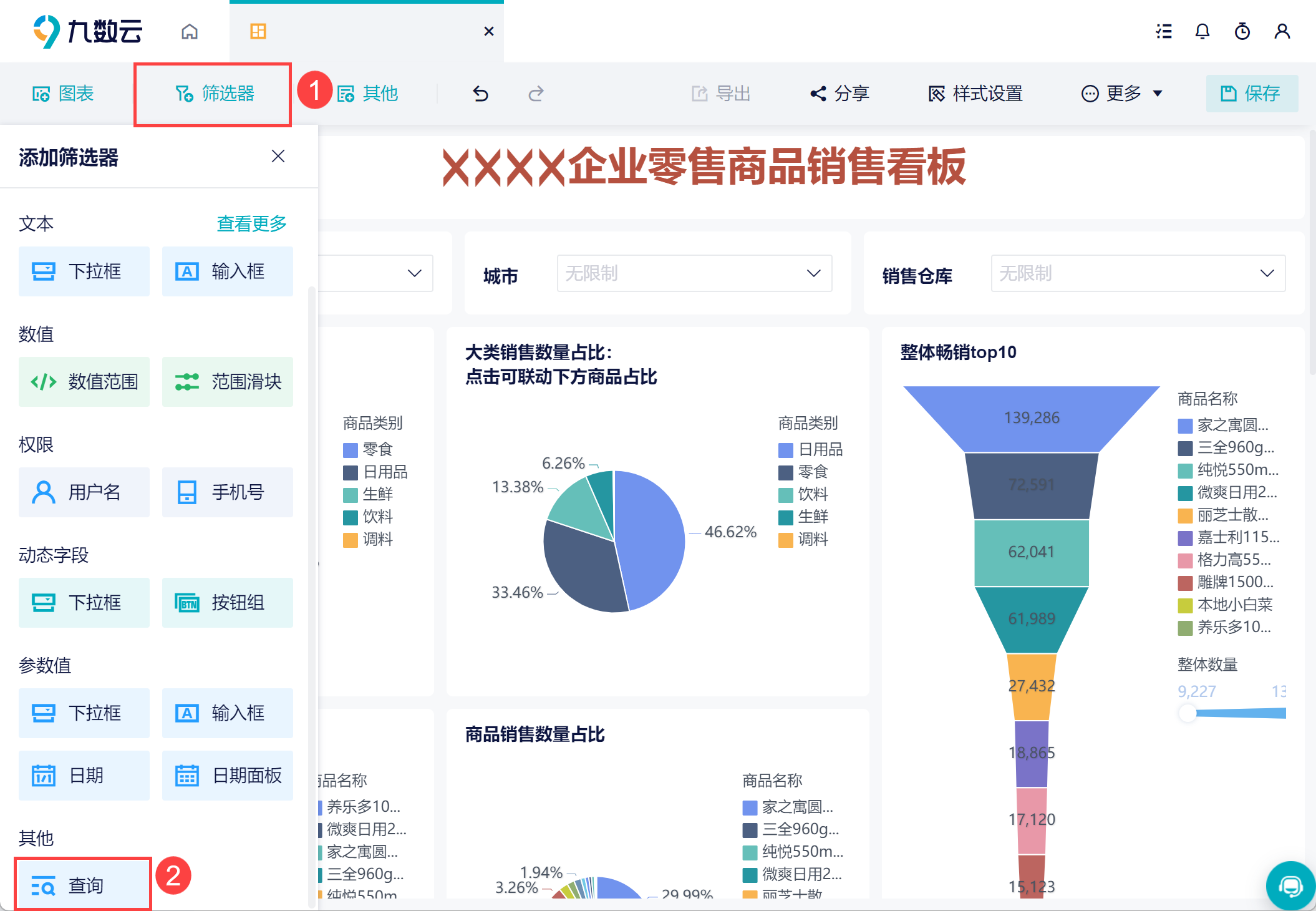This screenshot has width=1316, height=911.
Task: Click the home icon in top bar
Action: tap(190, 31)
